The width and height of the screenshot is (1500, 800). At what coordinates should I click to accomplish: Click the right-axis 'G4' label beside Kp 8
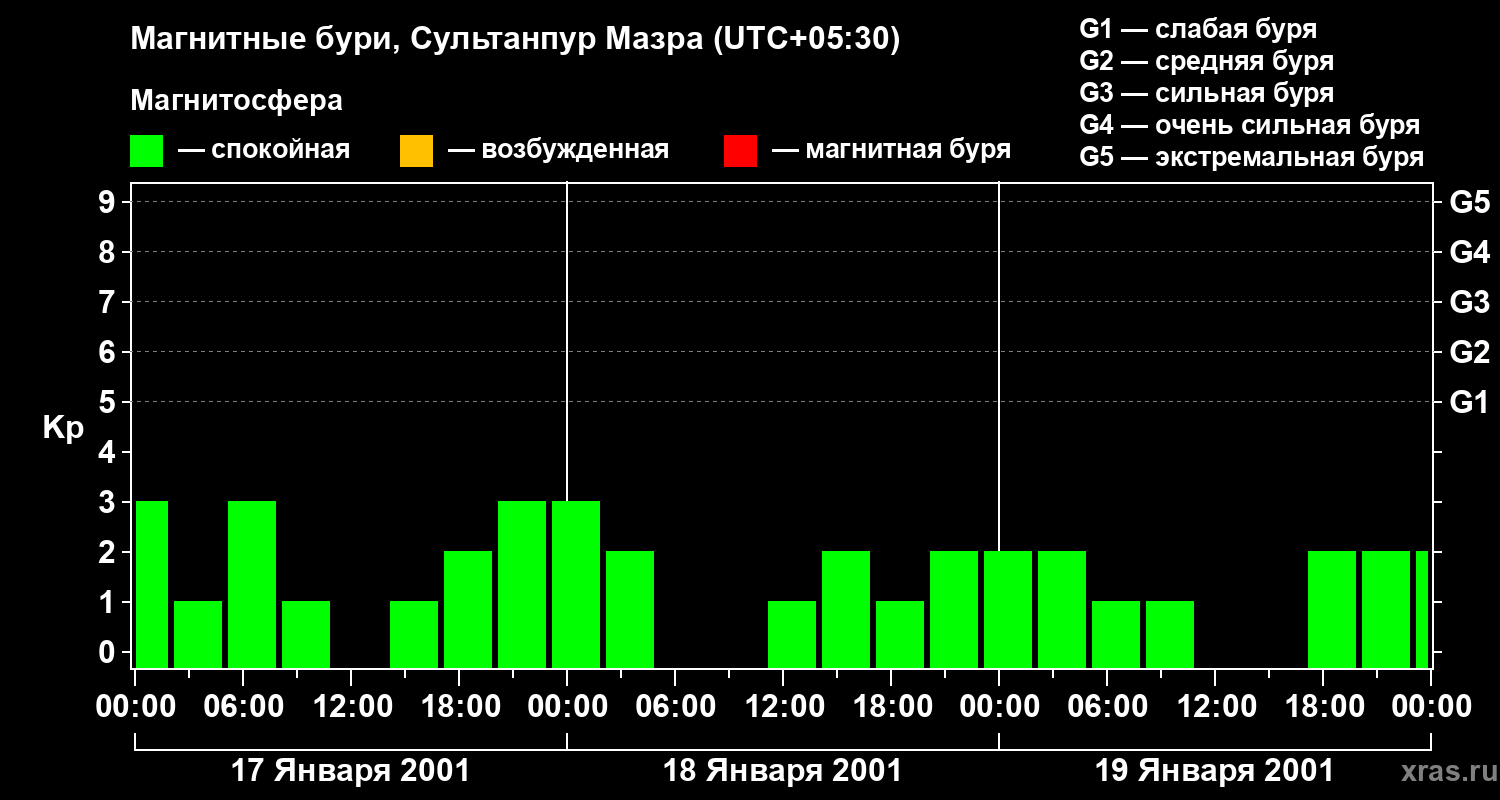click(1470, 252)
